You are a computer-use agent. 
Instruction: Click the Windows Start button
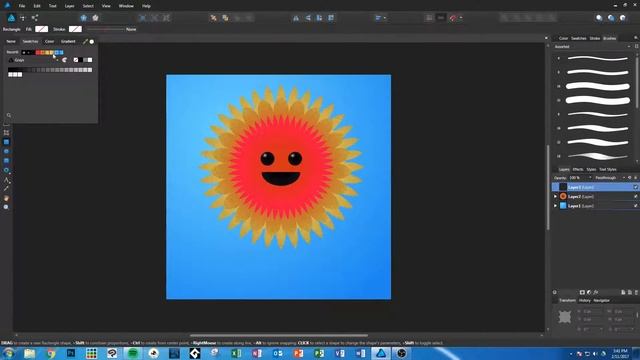coord(9,353)
